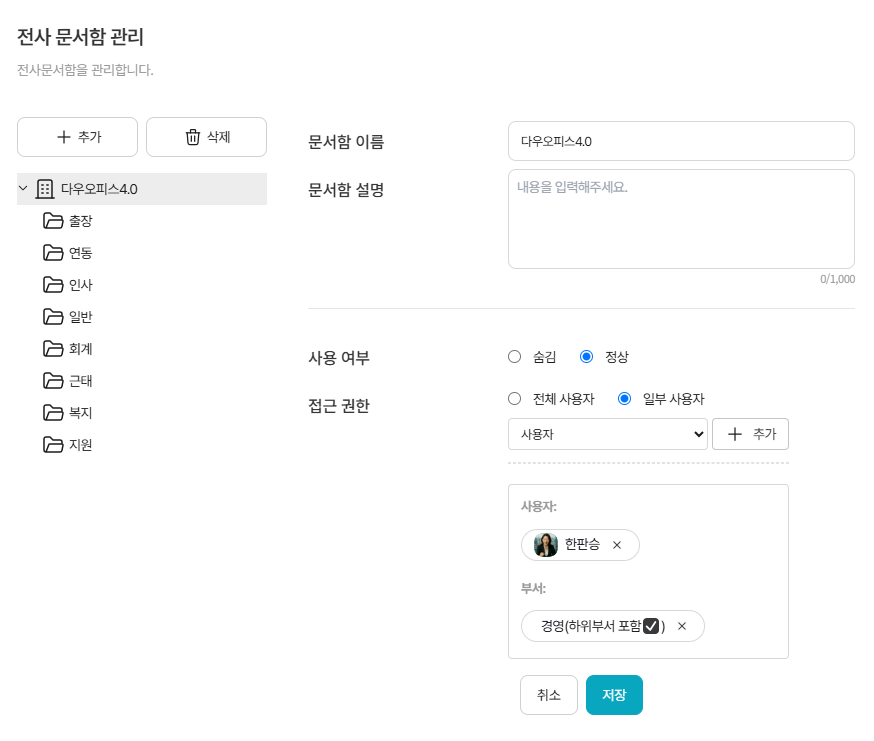This screenshot has height=741, width=874.
Task: Click the 저장 button
Action: click(614, 695)
